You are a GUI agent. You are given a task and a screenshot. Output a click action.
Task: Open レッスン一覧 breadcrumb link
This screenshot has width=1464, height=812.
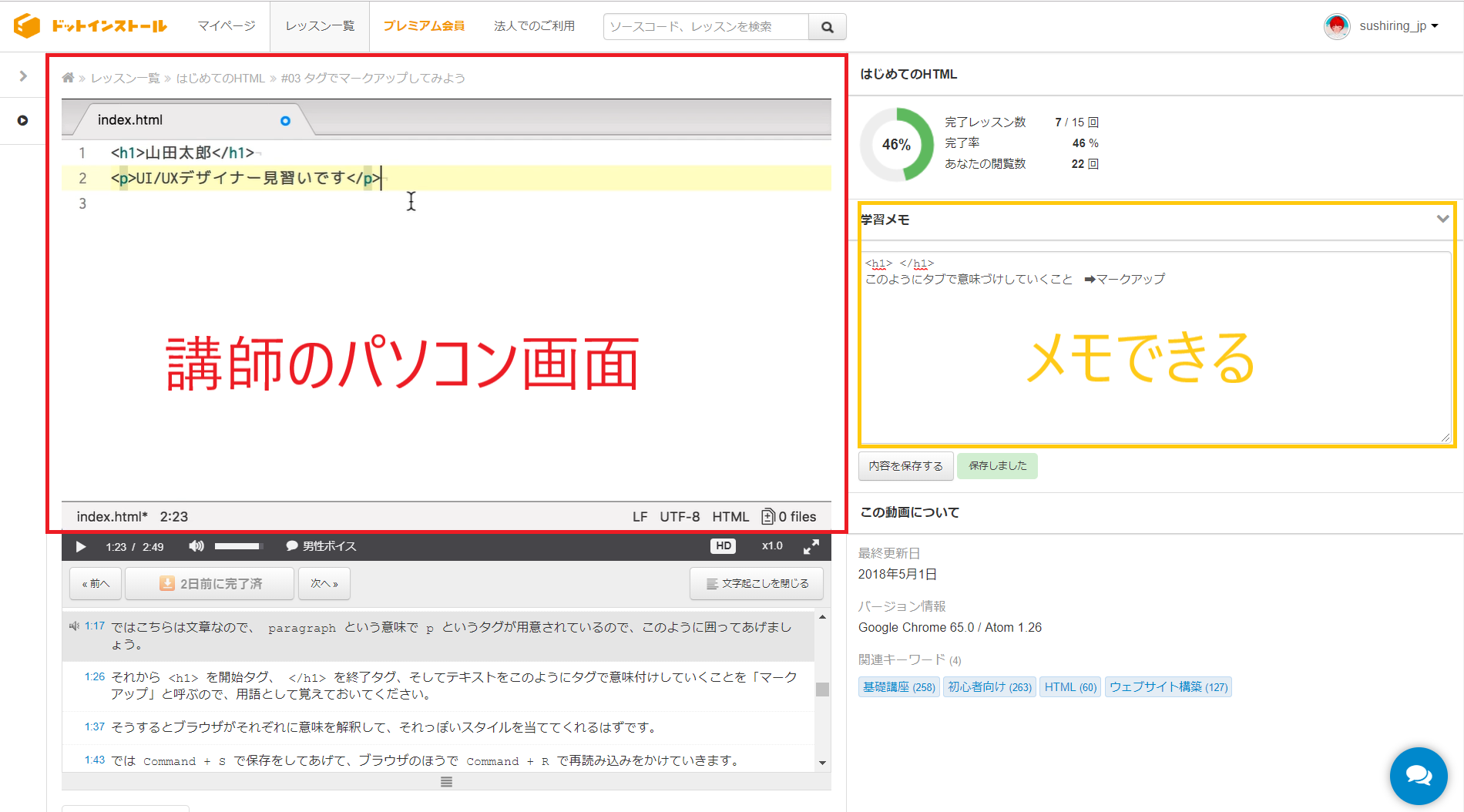[125, 78]
